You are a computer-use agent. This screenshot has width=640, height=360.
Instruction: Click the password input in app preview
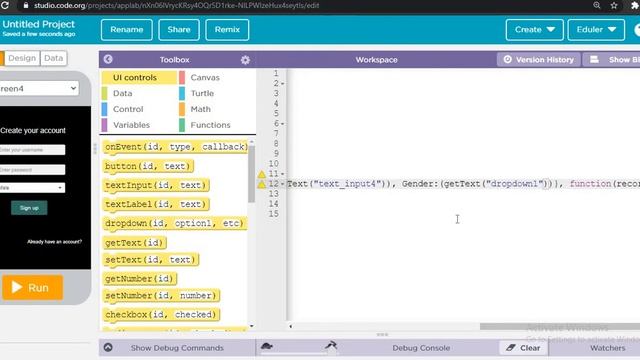tap(32, 170)
